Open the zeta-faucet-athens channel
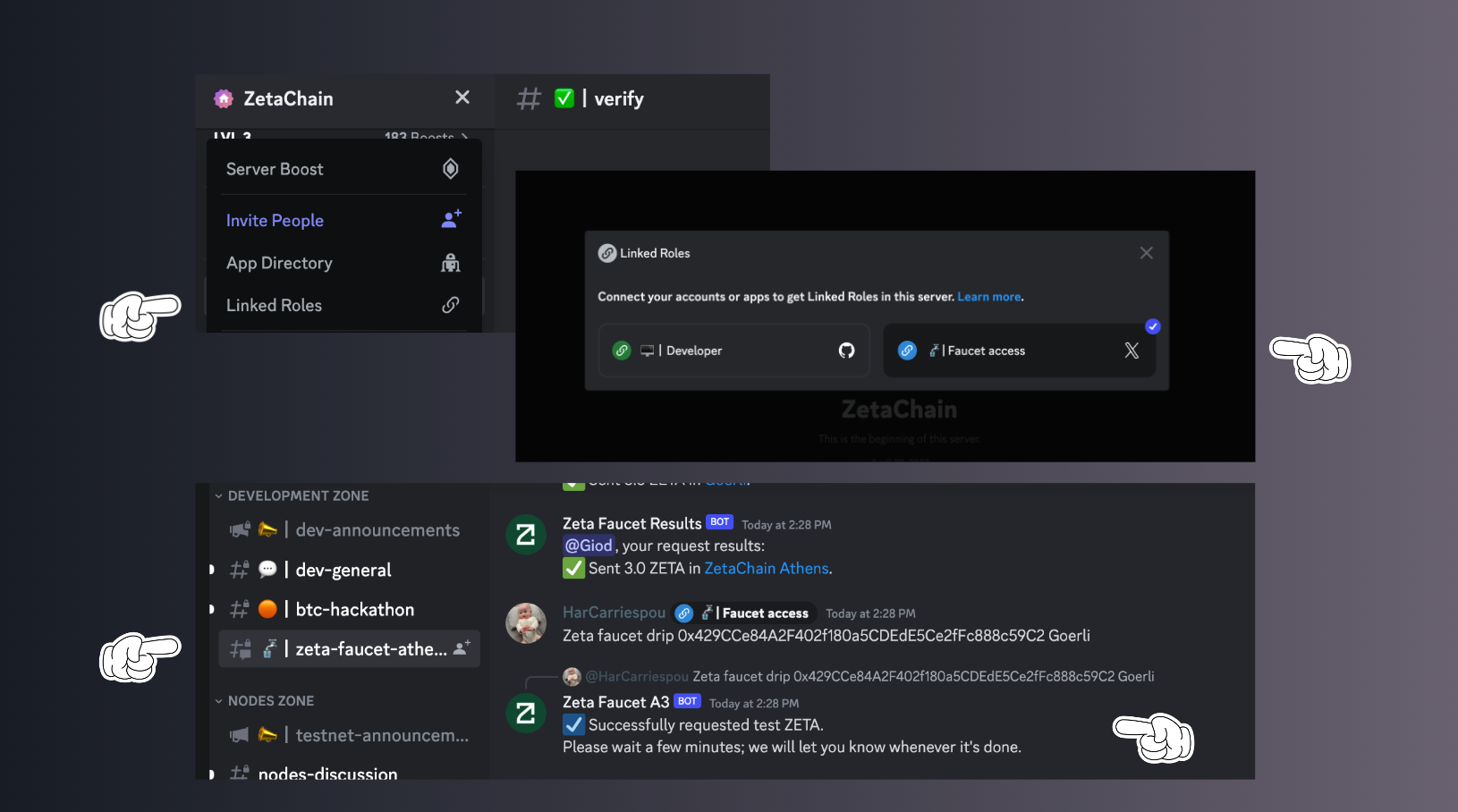Image resolution: width=1458 pixels, height=812 pixels. click(x=349, y=649)
